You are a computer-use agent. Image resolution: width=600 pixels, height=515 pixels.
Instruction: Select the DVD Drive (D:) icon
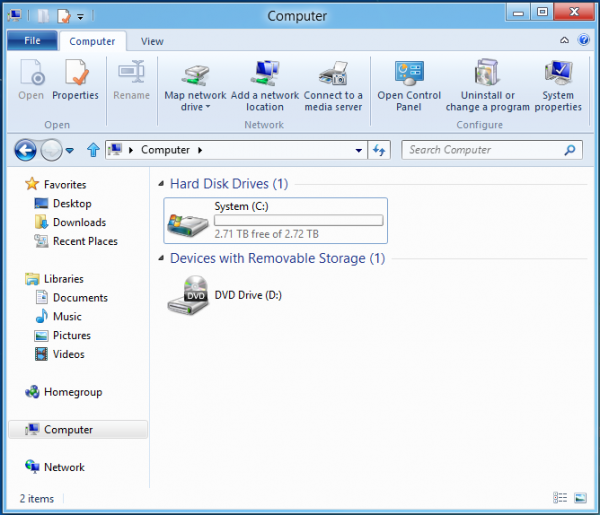[188, 295]
